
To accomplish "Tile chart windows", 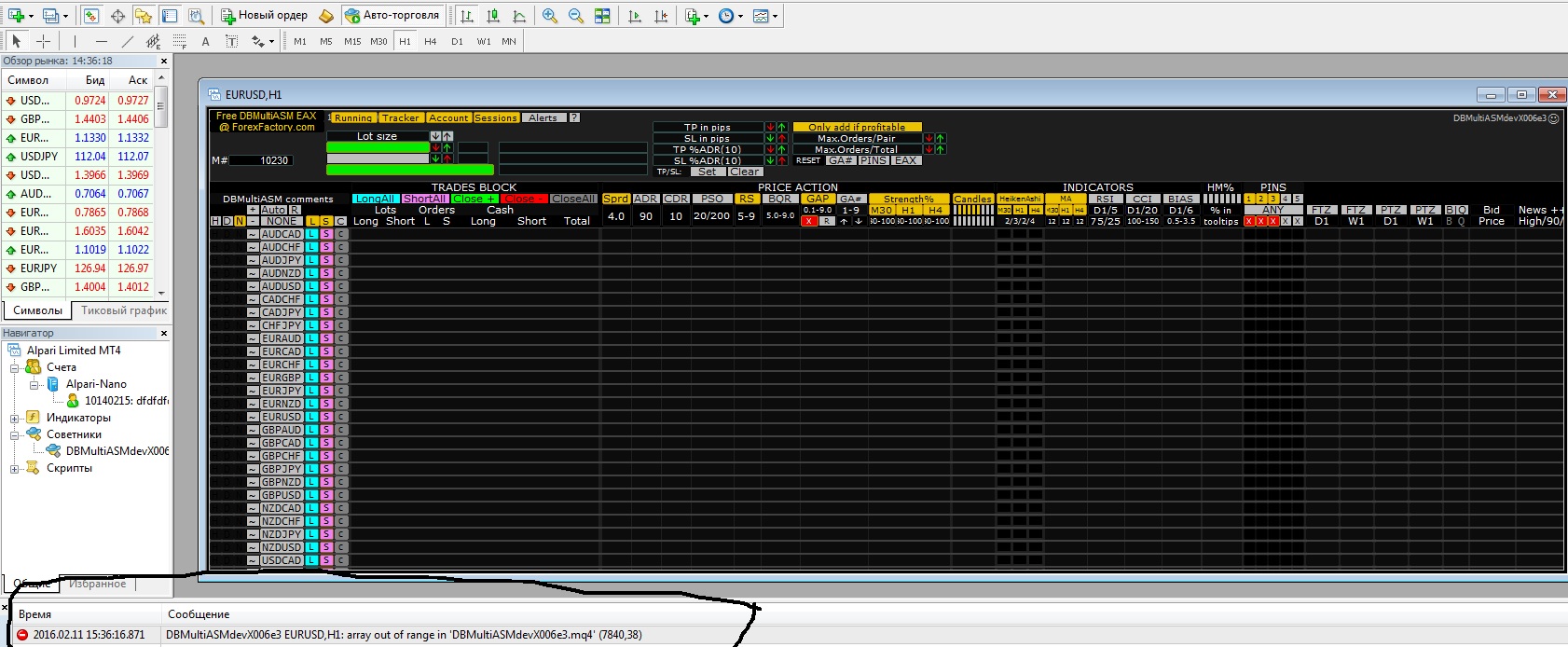I will pyautogui.click(x=602, y=15).
